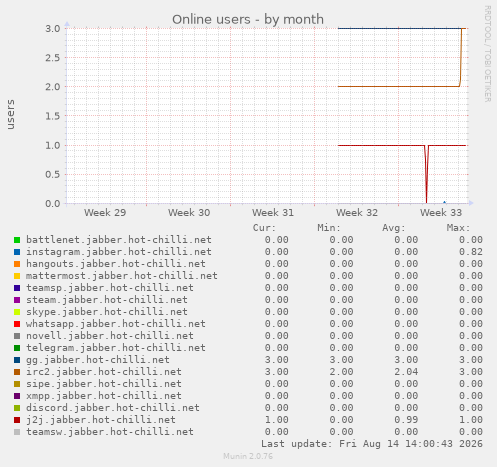Screen dimensions: 497x467
Task: Click the Week 30 axis label
Action: coord(189,213)
